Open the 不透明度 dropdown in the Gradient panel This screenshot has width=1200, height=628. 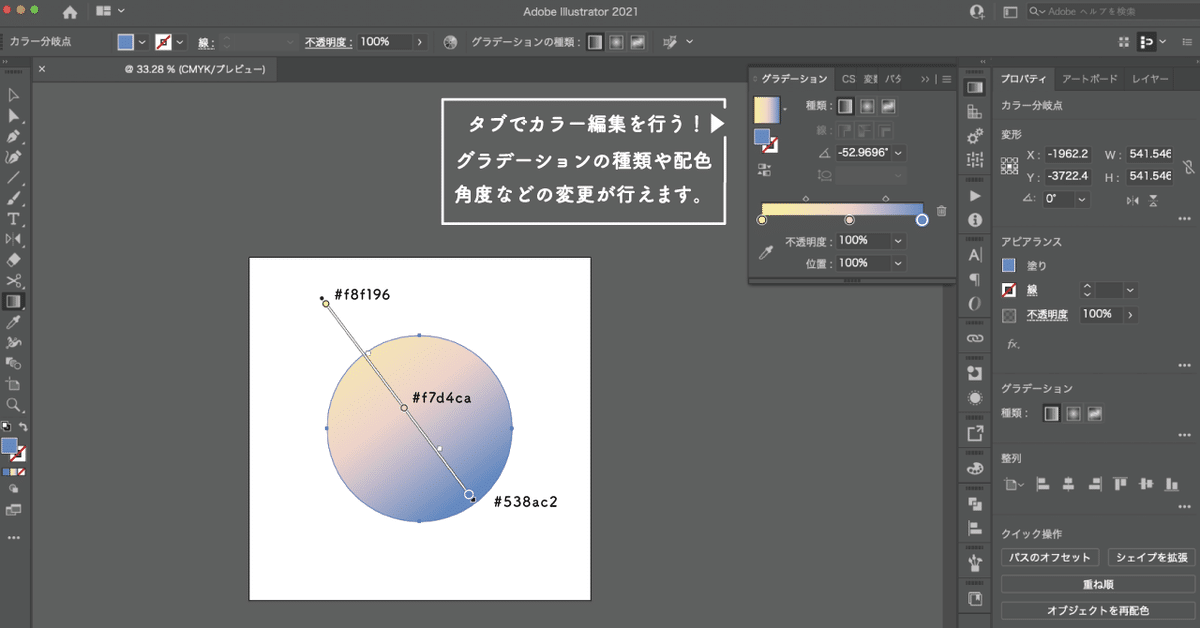897,241
